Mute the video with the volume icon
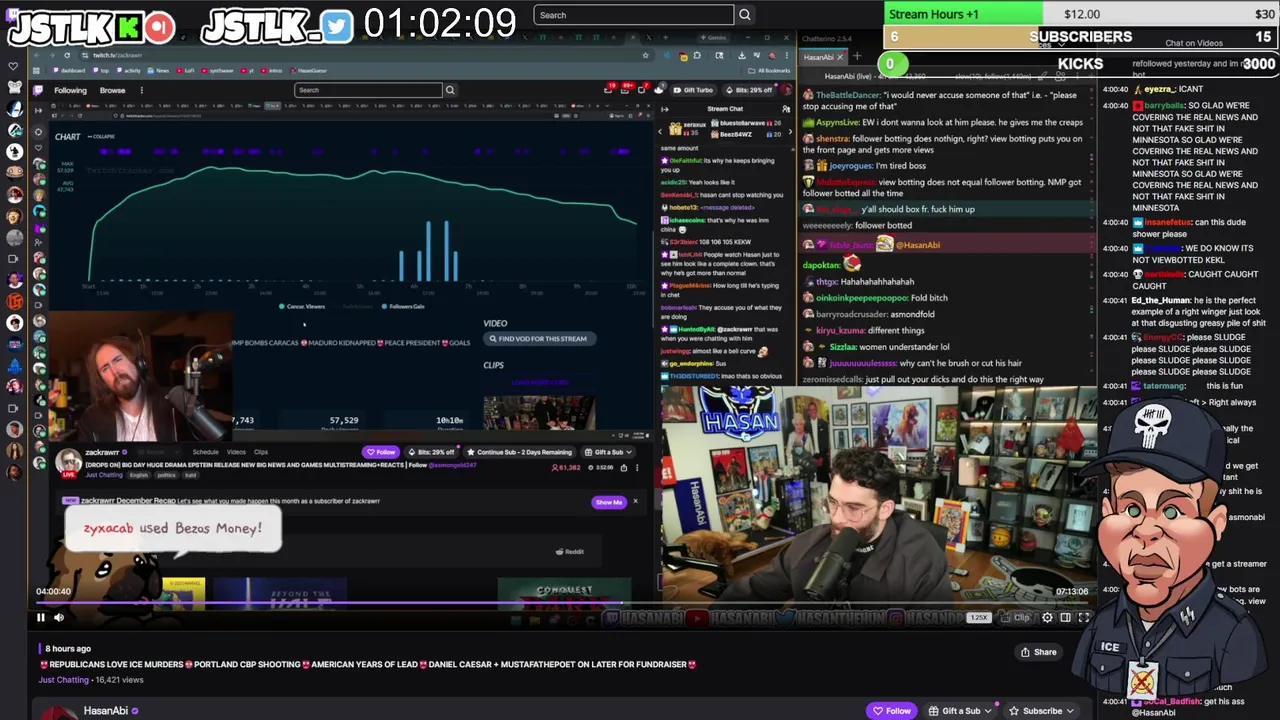The height and width of the screenshot is (720, 1280). tap(59, 618)
